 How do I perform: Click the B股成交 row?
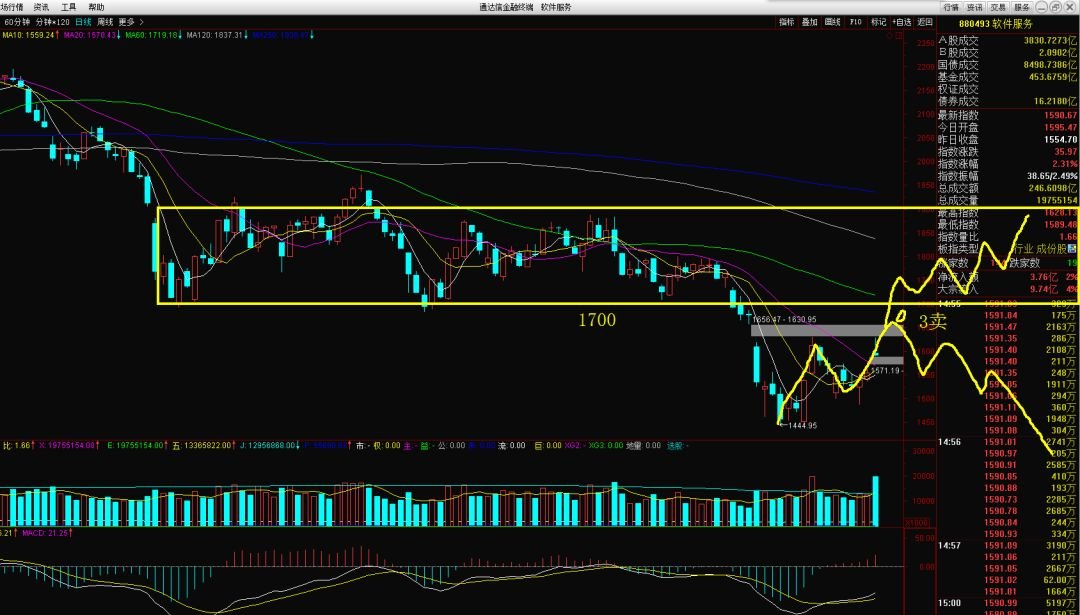tap(1008, 52)
